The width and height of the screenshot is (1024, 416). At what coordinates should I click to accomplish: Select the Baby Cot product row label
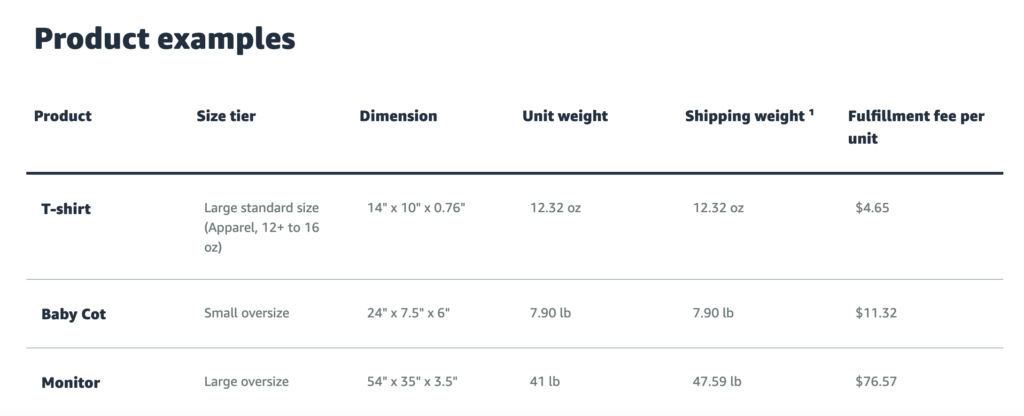(74, 314)
